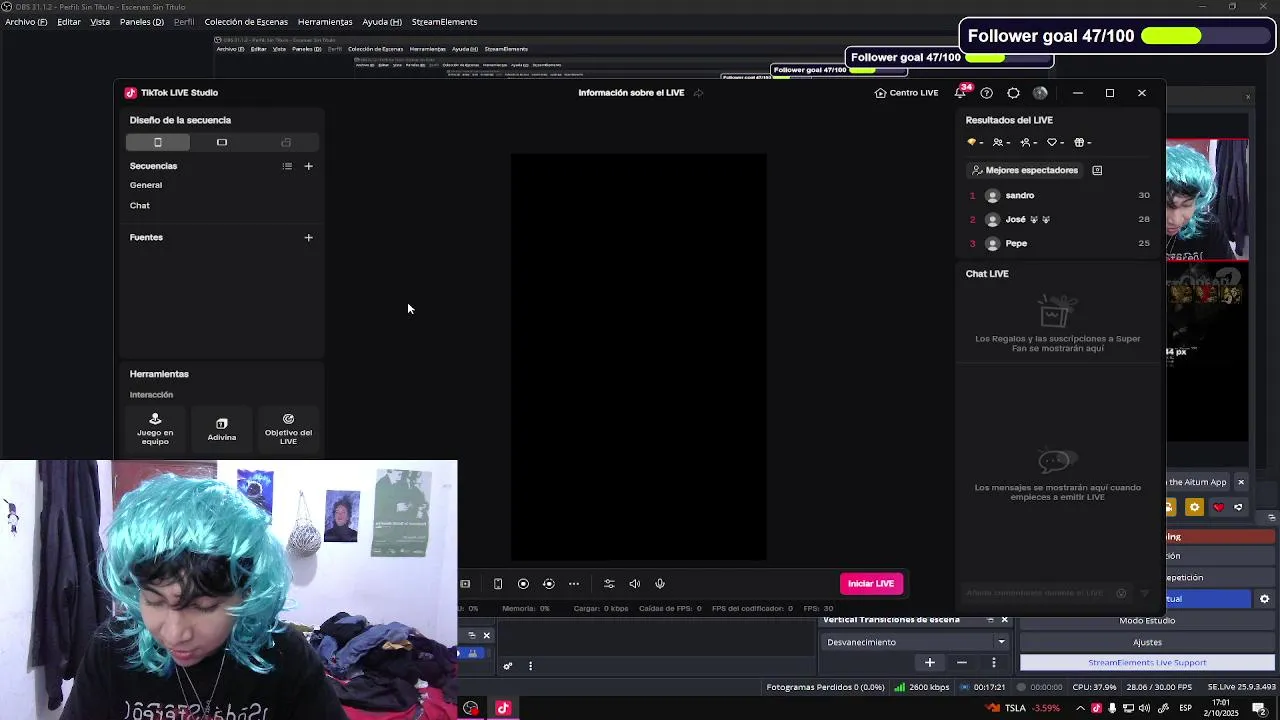Click the diamonds stat icon
Viewport: 1280px width, 720px height.
click(974, 142)
